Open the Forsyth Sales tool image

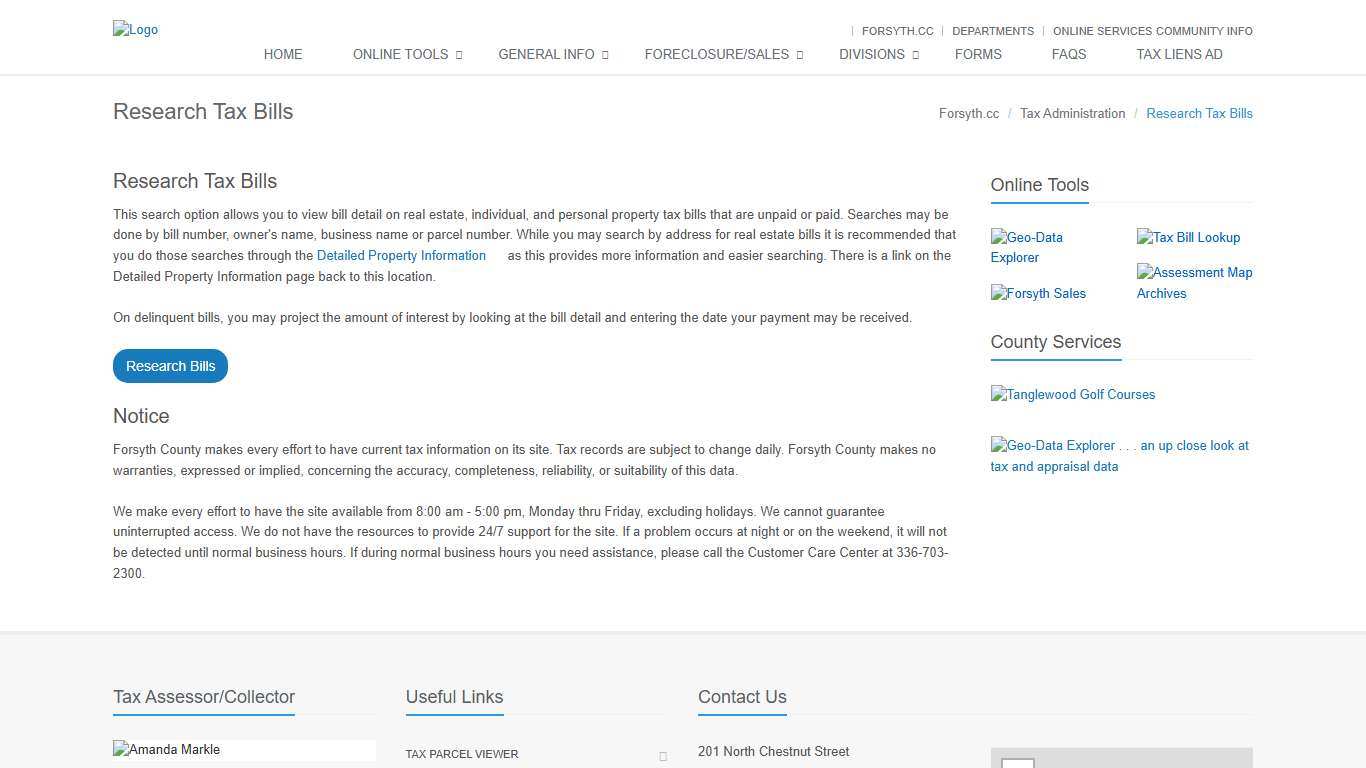pos(1038,294)
